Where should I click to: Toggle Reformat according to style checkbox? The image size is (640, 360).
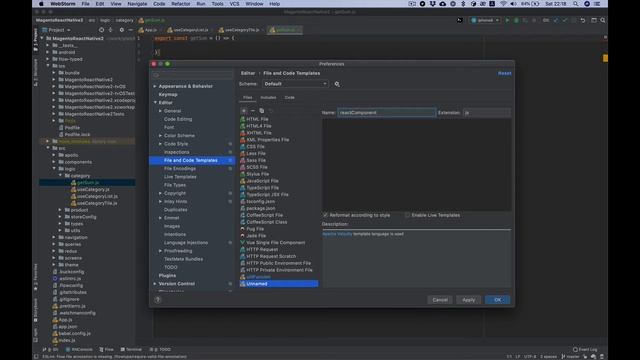pyautogui.click(x=325, y=215)
